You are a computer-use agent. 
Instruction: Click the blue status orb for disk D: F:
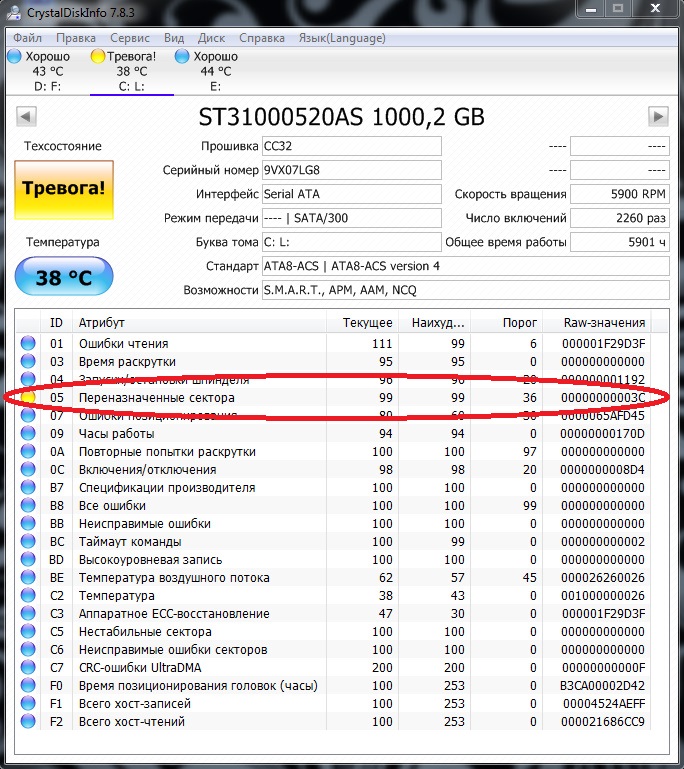(x=15, y=56)
